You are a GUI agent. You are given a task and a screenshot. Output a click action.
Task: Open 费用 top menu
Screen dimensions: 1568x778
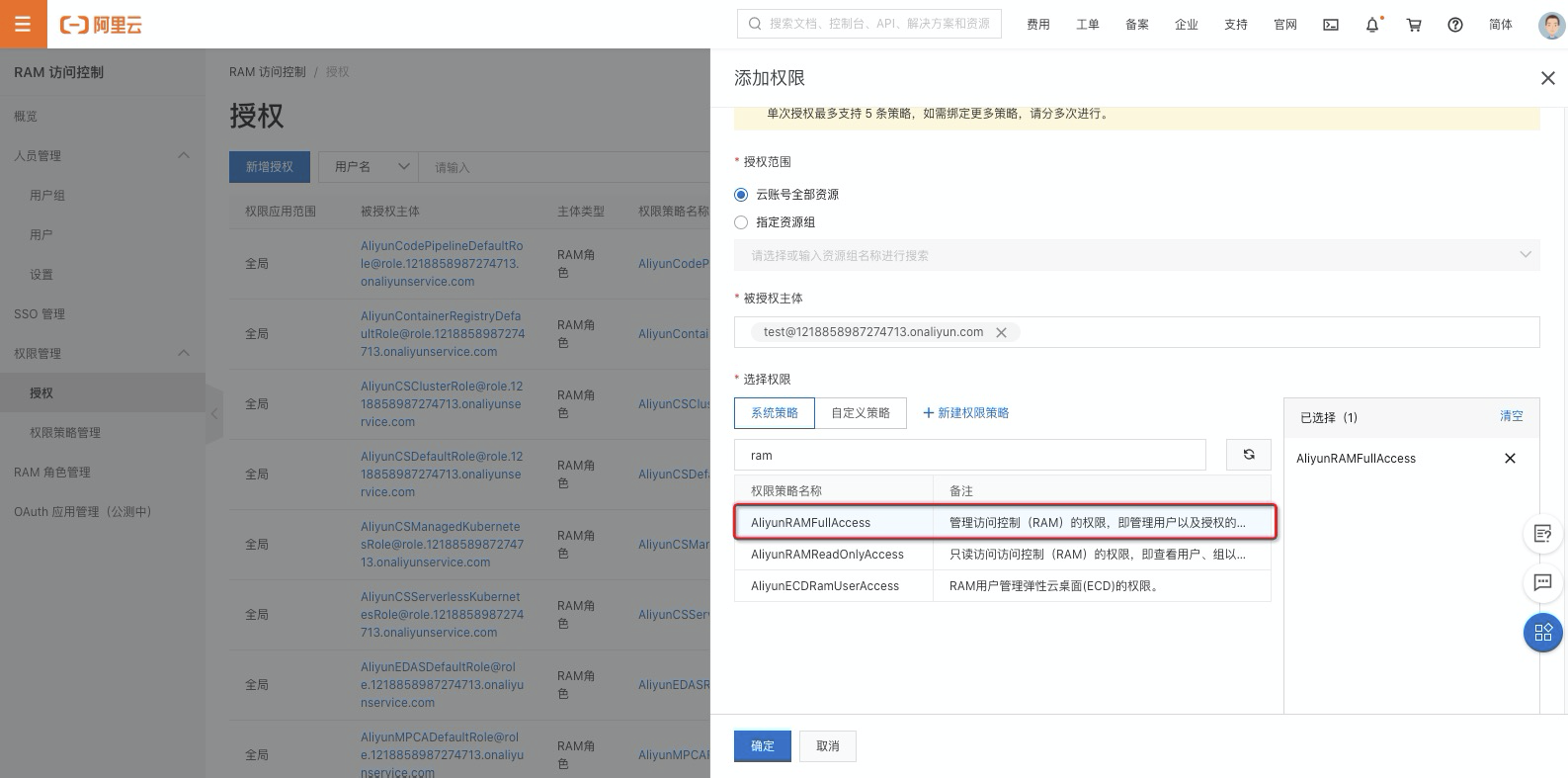[1038, 25]
